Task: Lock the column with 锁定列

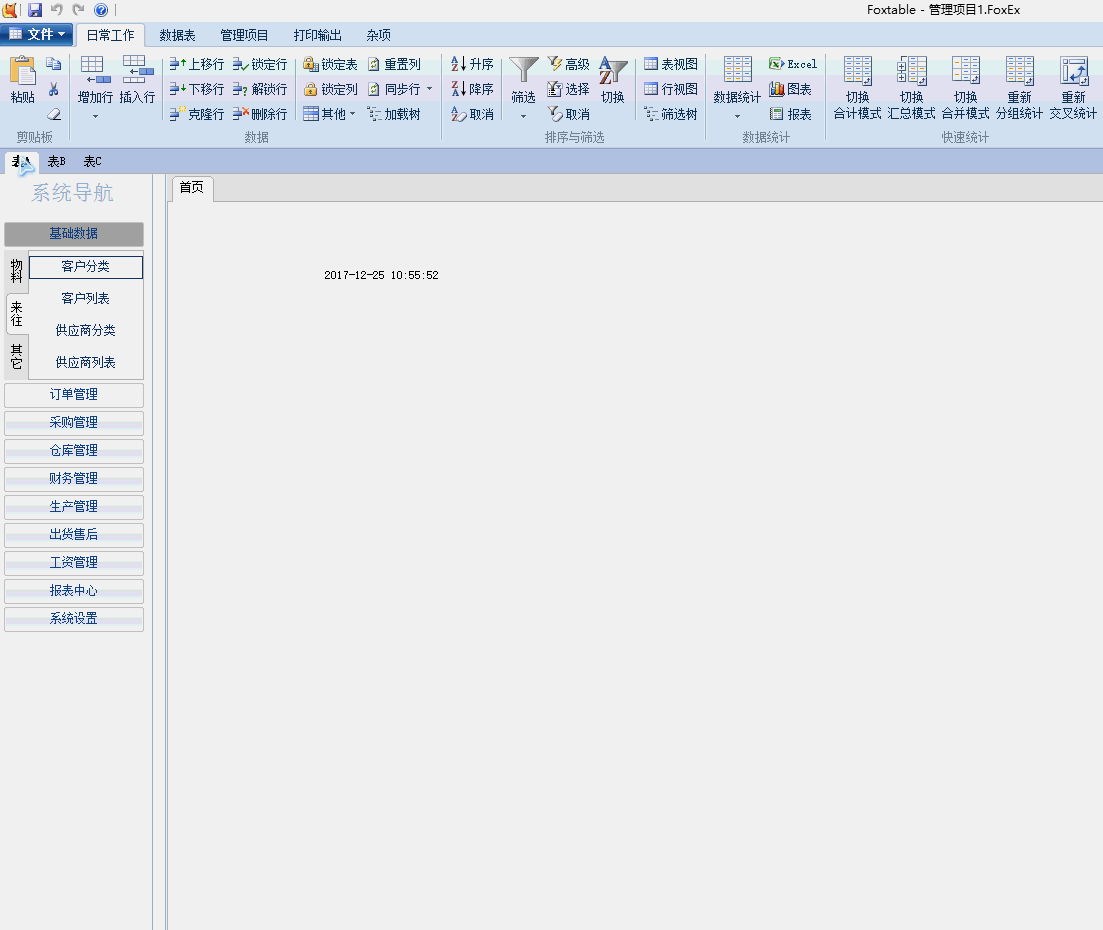Action: (x=331, y=89)
